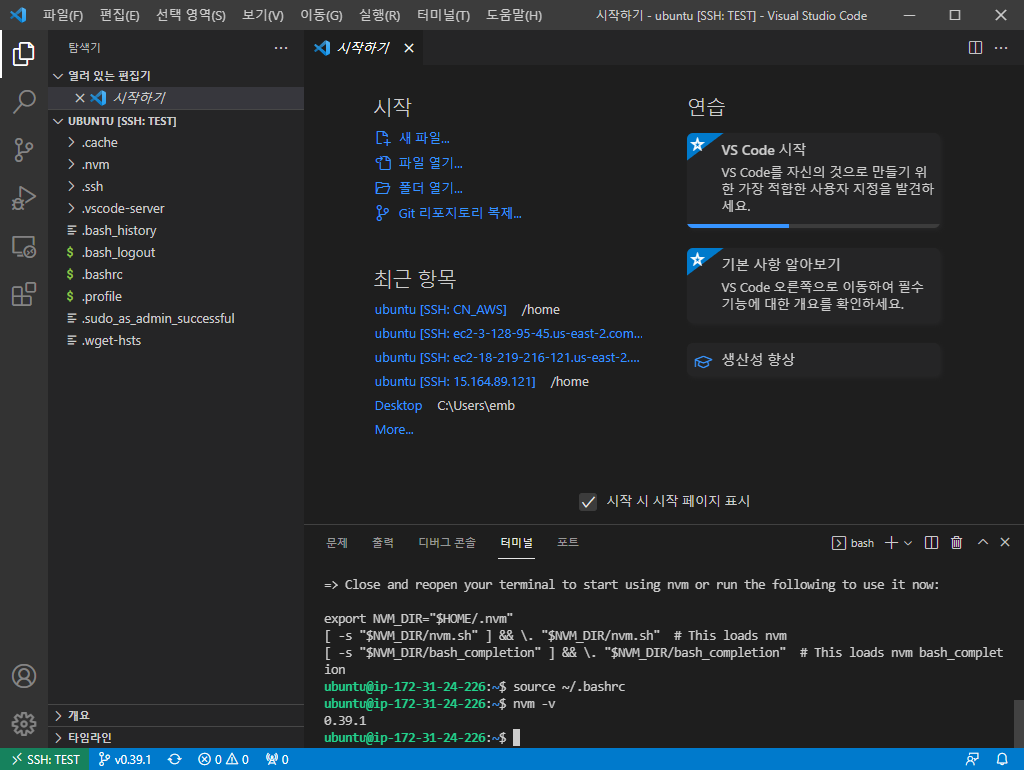Click the 폴더 열기... link
Screen dimensions: 1024x770
[419, 188]
